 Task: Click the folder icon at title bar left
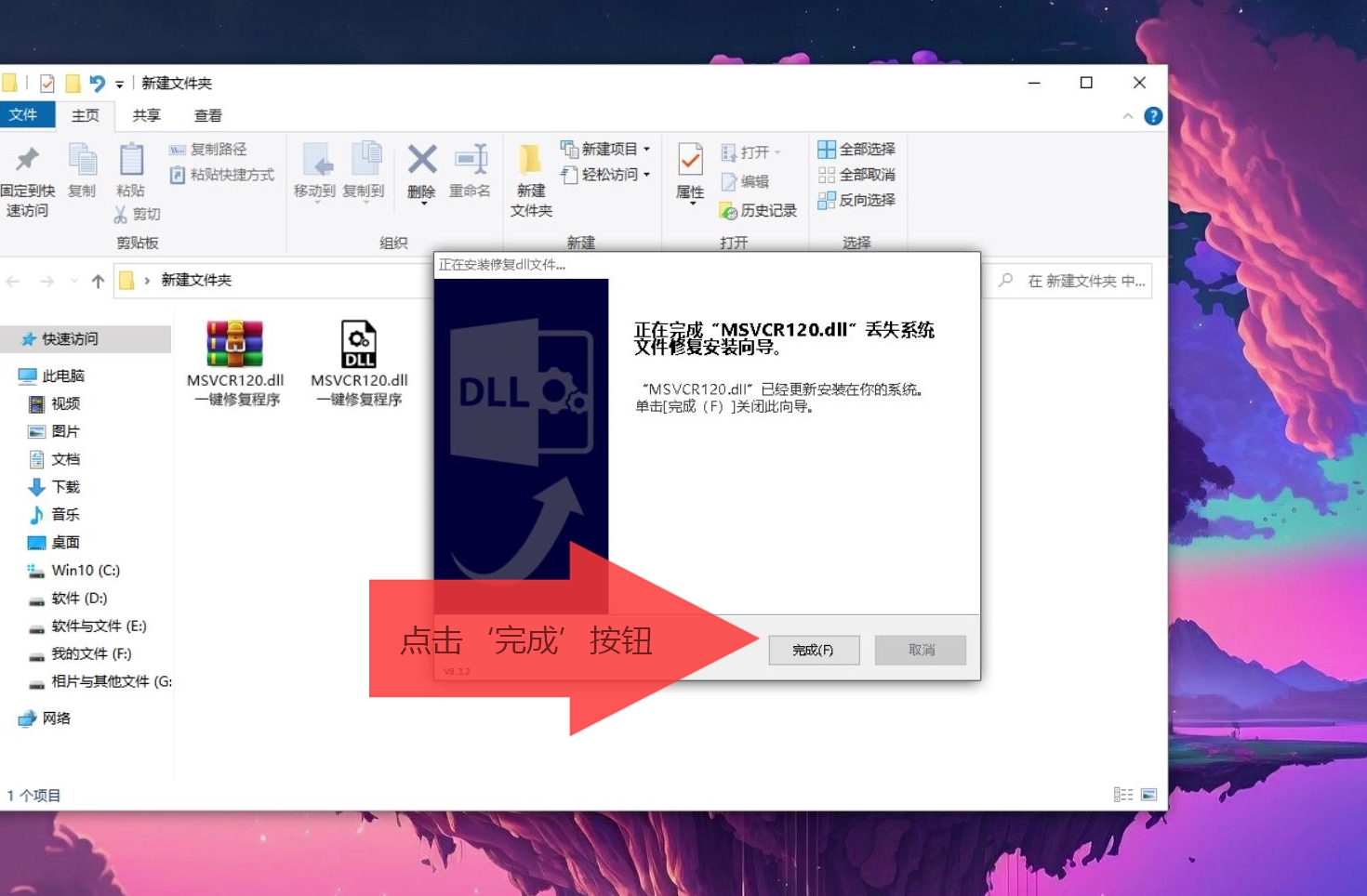coord(8,83)
